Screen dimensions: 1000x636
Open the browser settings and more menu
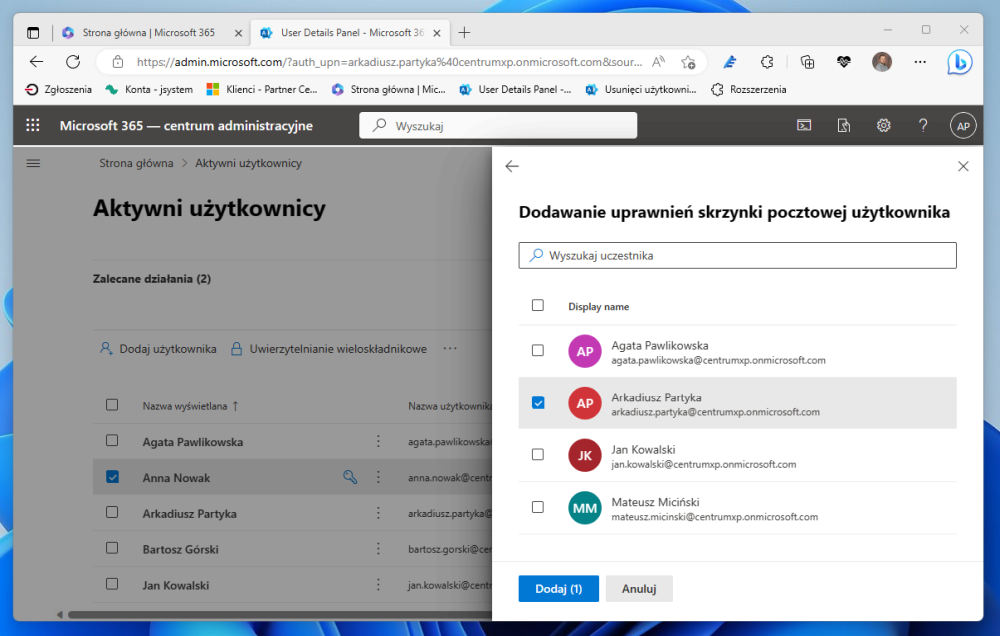pyautogui.click(x=920, y=62)
